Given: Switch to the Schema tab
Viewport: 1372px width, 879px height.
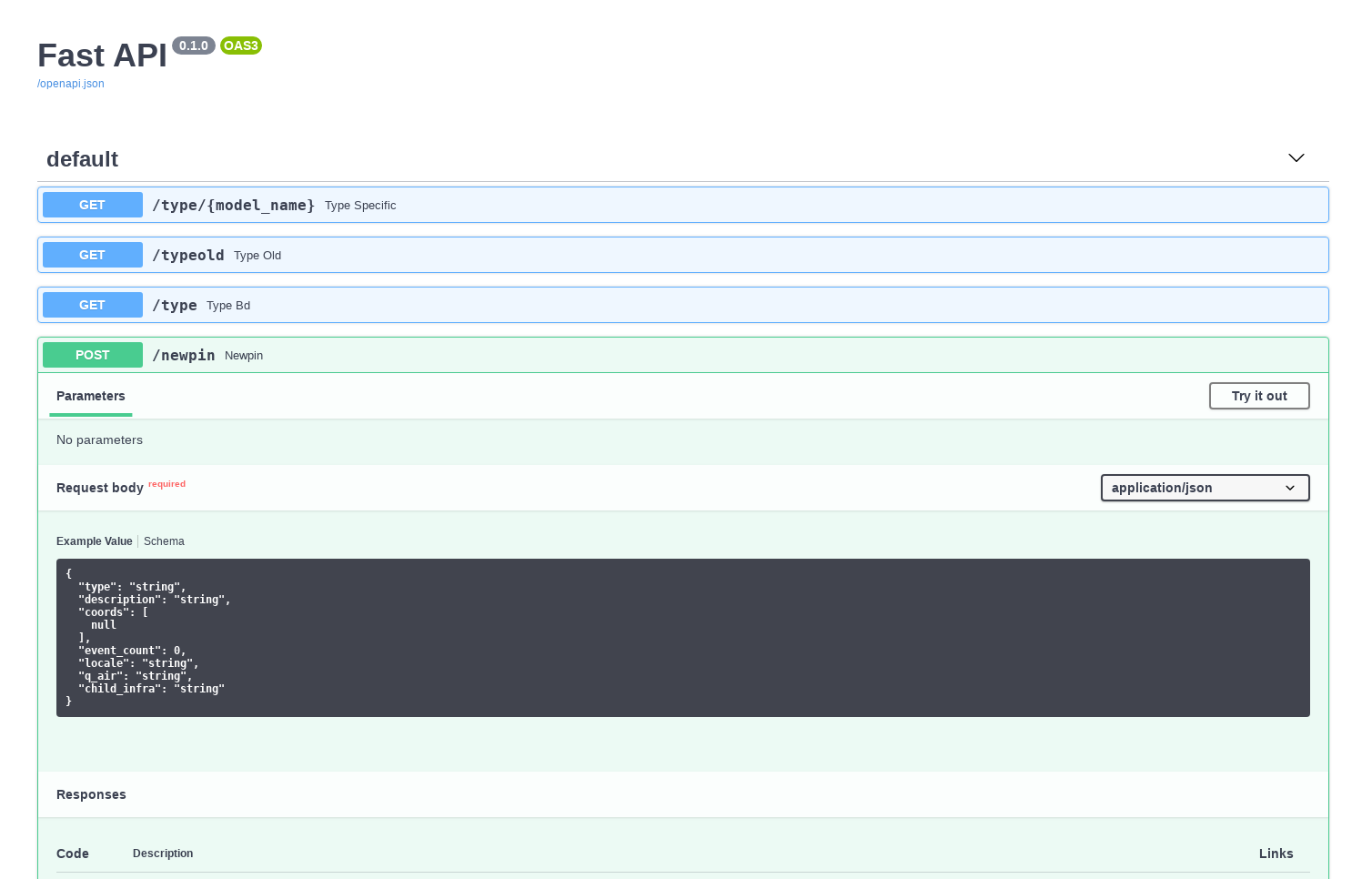Looking at the screenshot, I should click(x=164, y=541).
